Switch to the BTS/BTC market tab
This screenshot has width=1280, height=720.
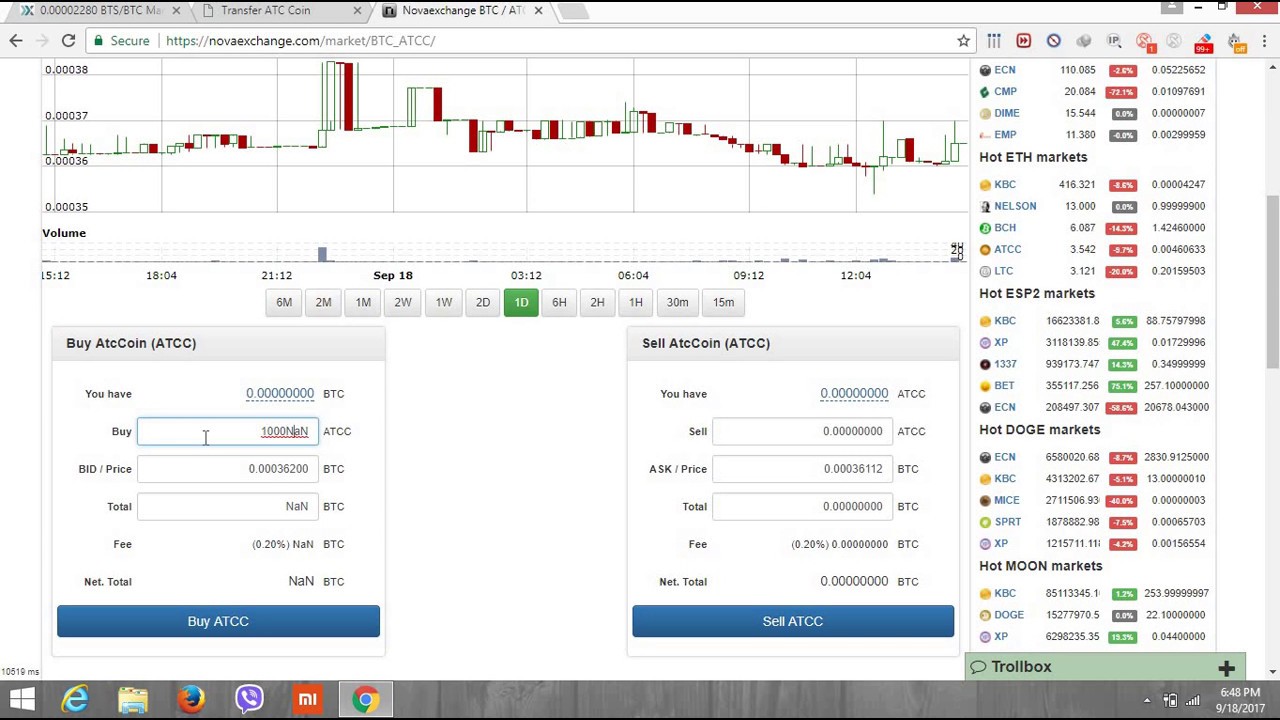100,10
